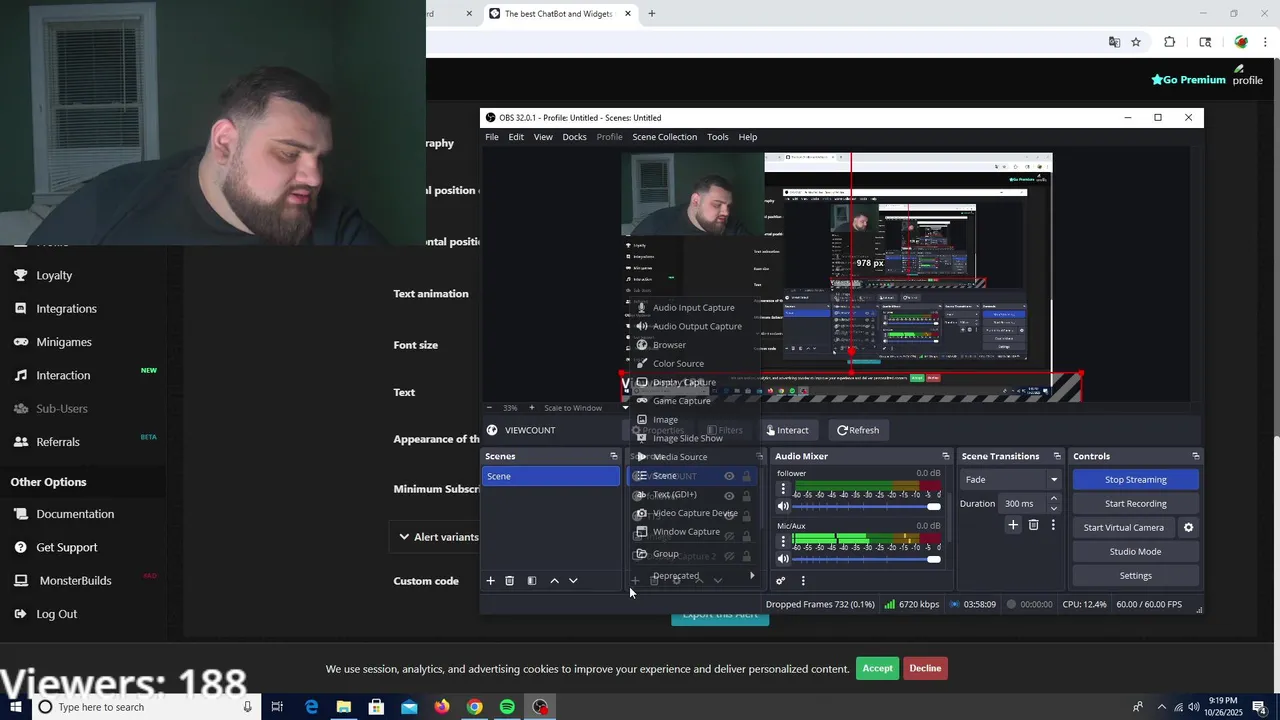Undock the Scene Transitions panel
Viewport: 1280px width, 720px height.
[1057, 456]
